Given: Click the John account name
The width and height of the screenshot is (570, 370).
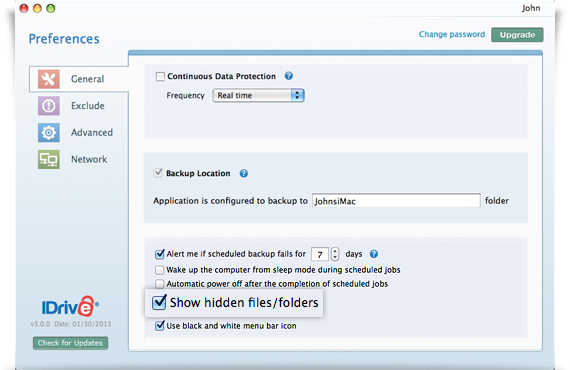Looking at the screenshot, I should [x=531, y=8].
